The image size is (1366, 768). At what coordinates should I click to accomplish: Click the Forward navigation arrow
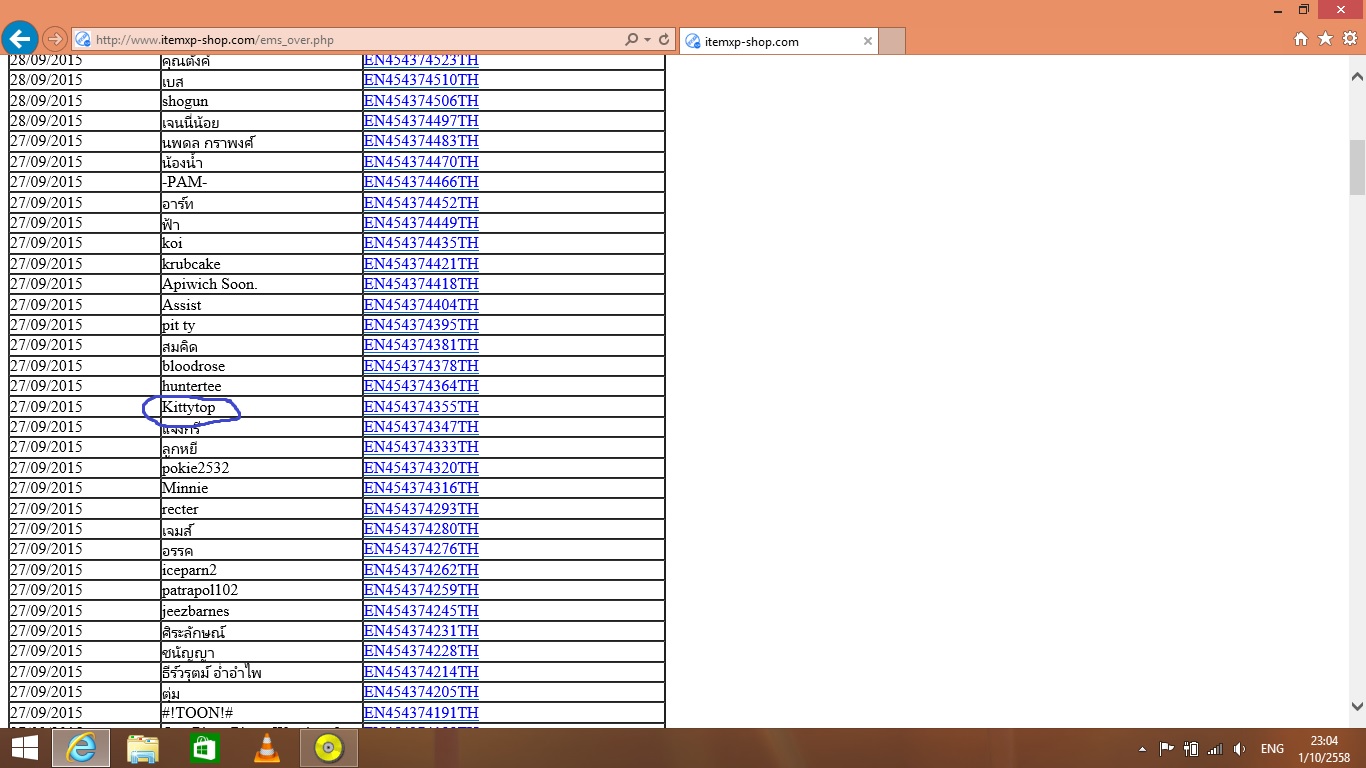pos(55,39)
